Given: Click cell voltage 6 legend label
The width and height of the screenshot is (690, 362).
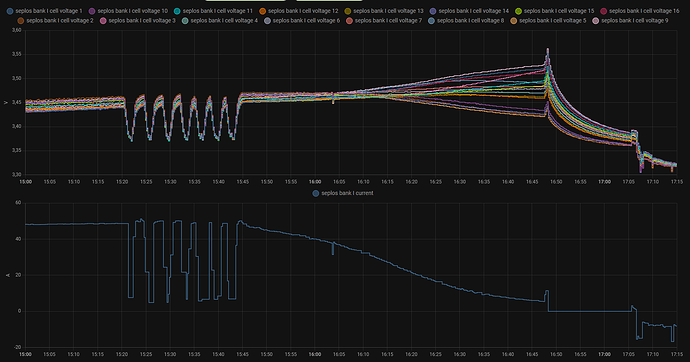Looking at the screenshot, I should coord(306,21).
